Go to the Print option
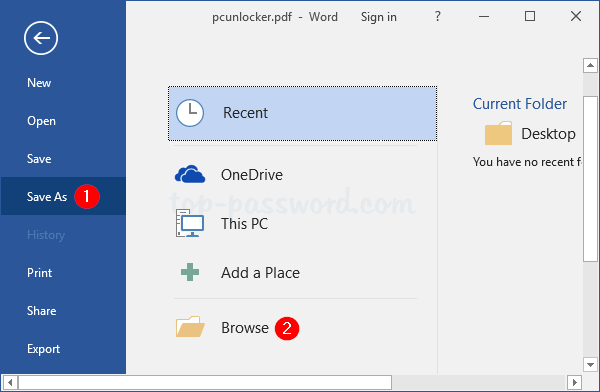This screenshot has height=392, width=600. point(39,273)
